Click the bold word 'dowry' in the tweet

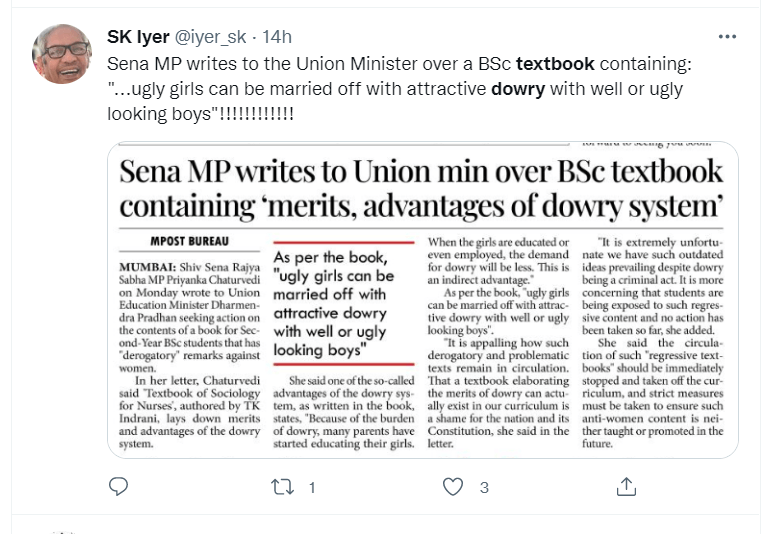pyautogui.click(x=517, y=89)
